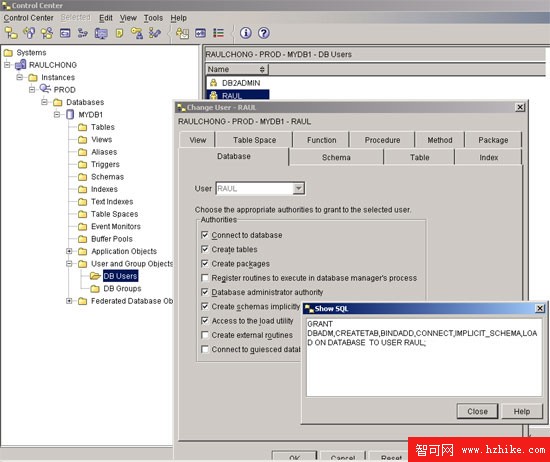Open the Control Center menu

tap(28, 18)
